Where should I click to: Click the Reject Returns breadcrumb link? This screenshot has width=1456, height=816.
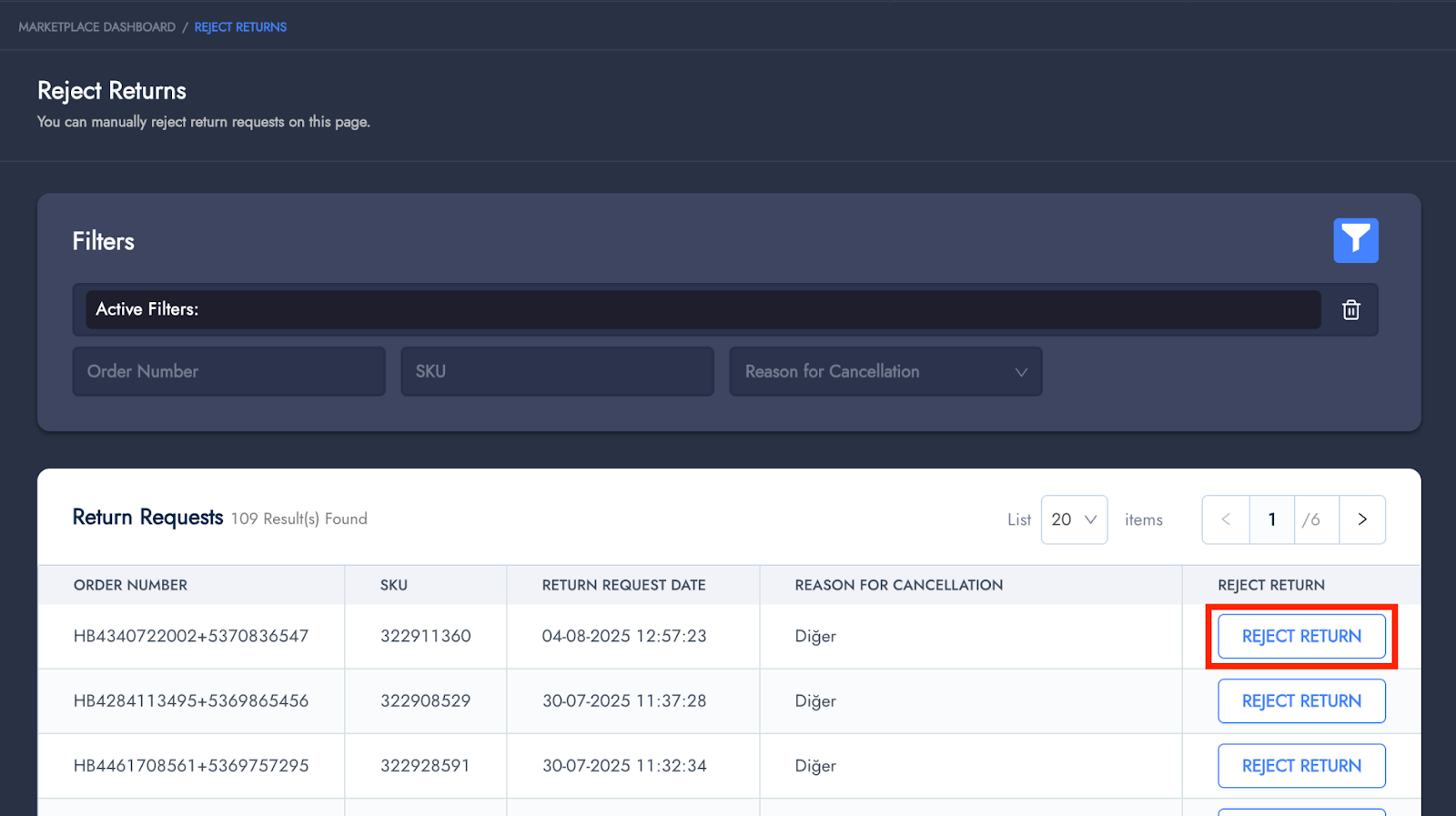240,27
